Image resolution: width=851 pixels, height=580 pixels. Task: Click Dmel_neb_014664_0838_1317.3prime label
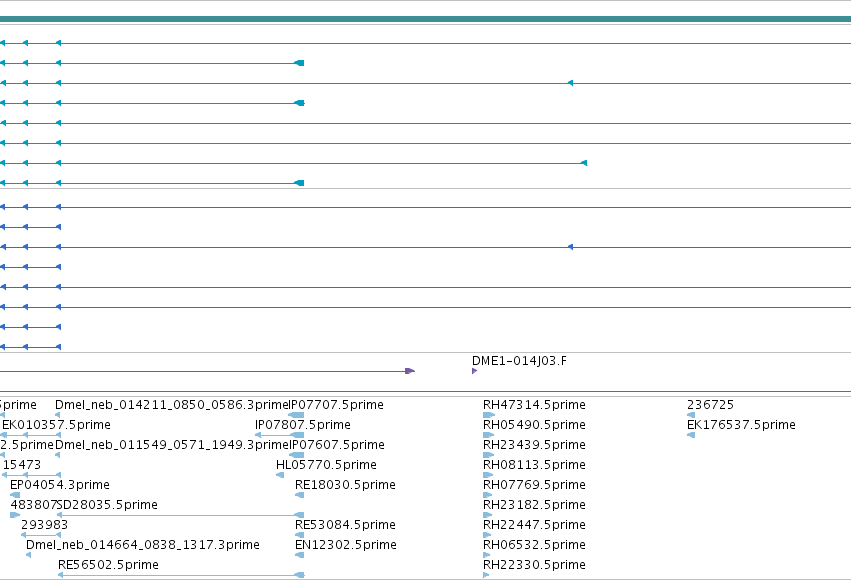[143, 545]
